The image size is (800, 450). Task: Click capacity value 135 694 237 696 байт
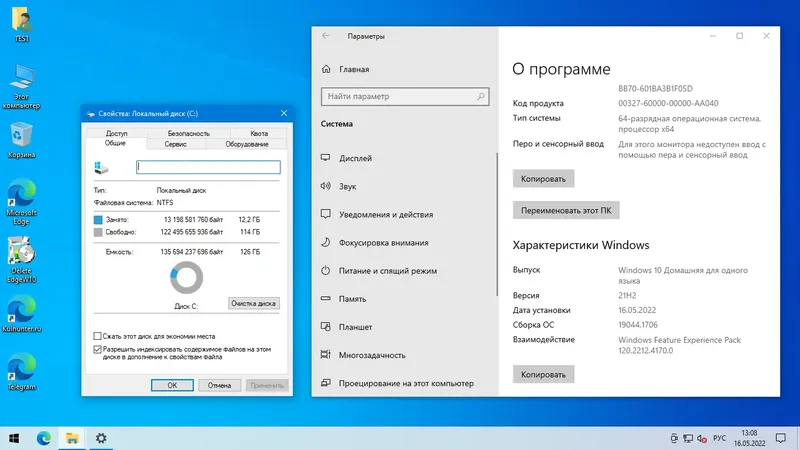pos(192,252)
